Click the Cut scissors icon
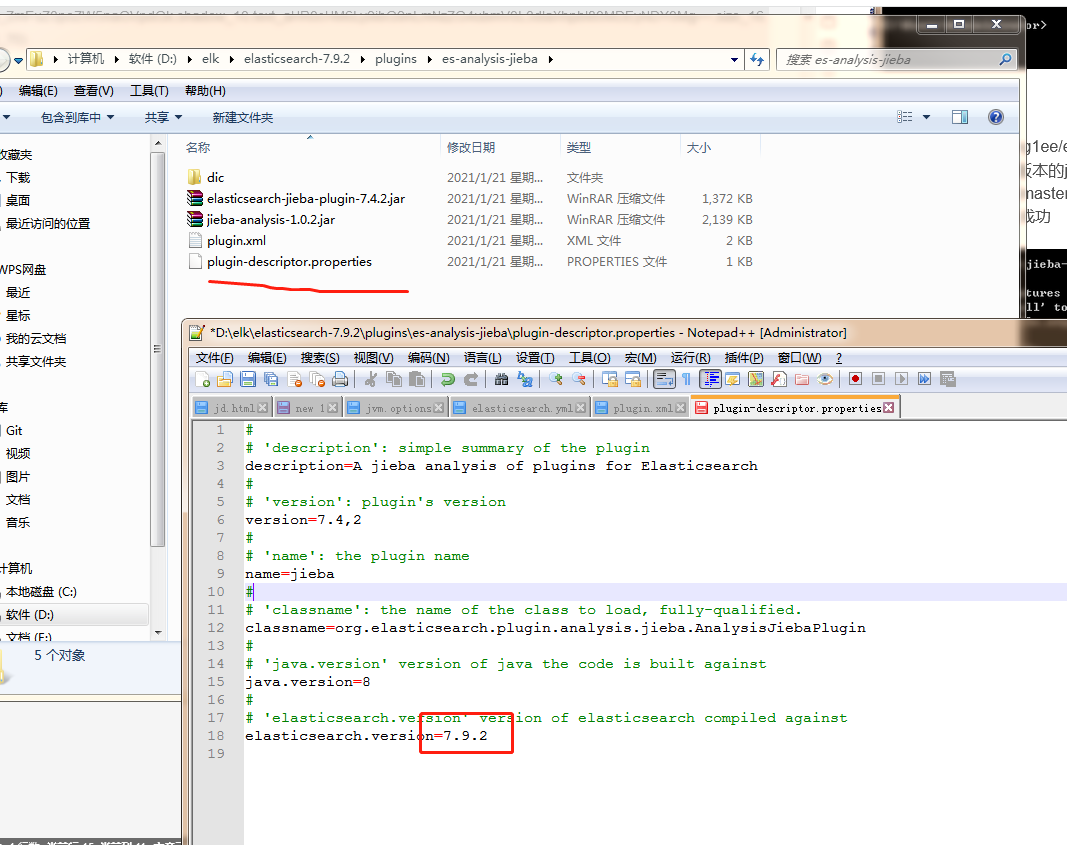Image resolution: width=1067 pixels, height=845 pixels. pyautogui.click(x=371, y=380)
